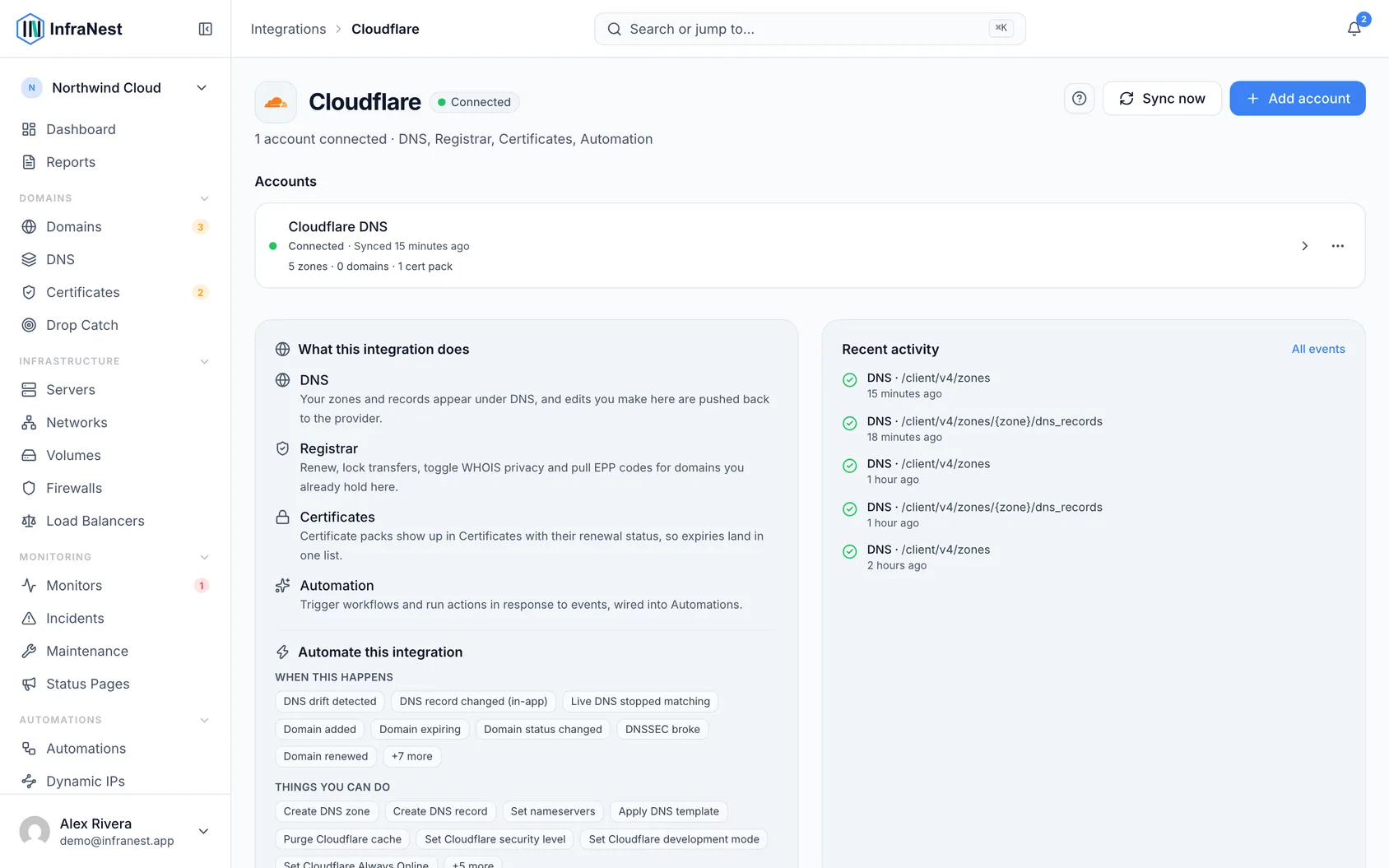Expand the +7 more triggers chip
1389x868 pixels.
(412, 757)
